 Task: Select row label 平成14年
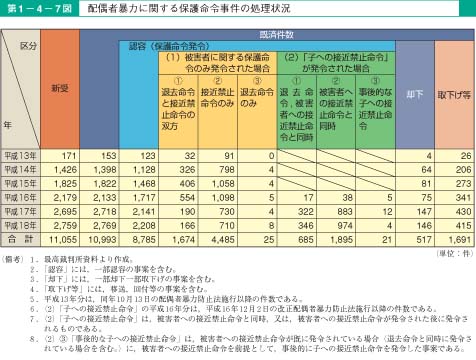pos(20,170)
